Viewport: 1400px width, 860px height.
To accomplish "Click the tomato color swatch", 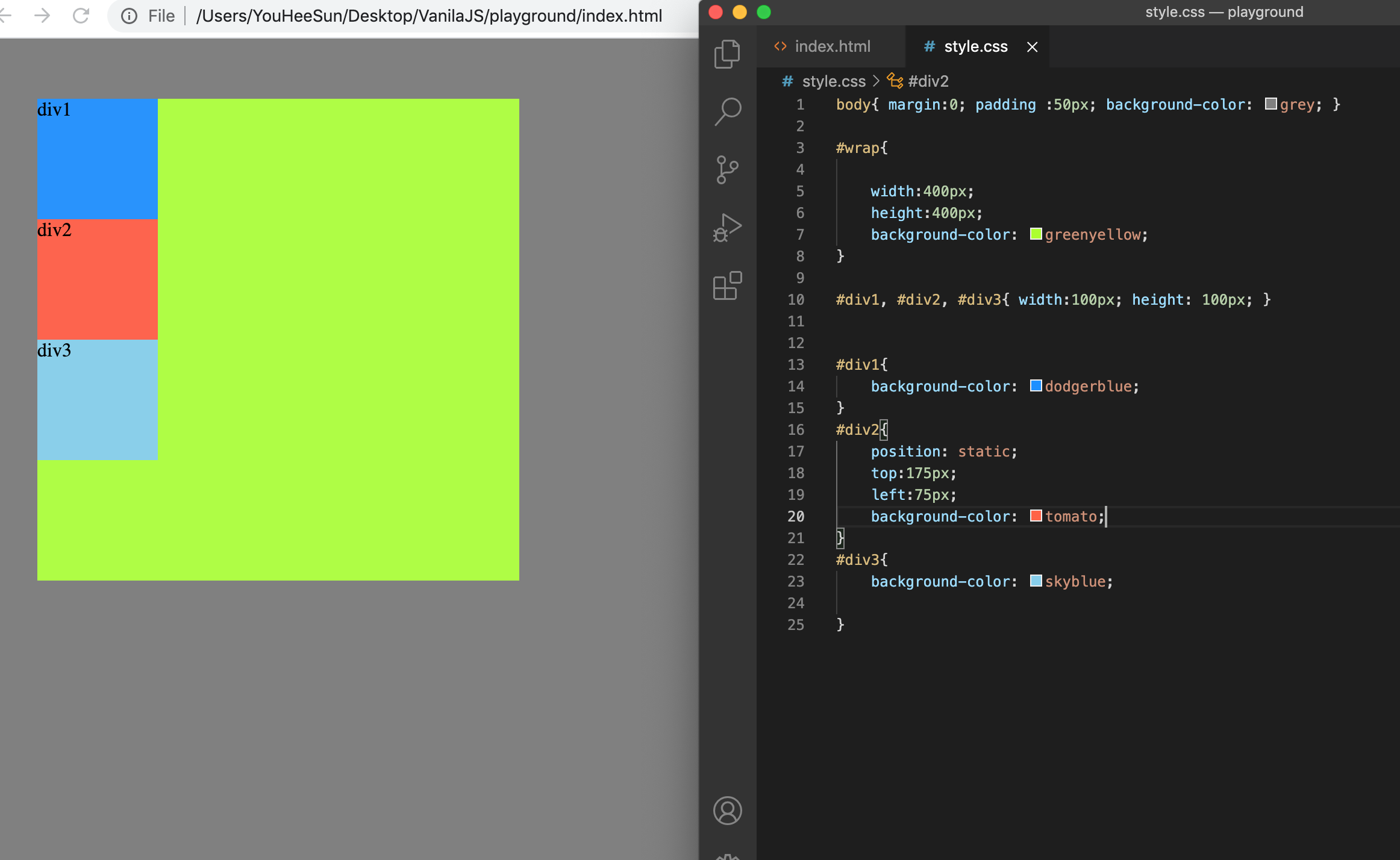I will pyautogui.click(x=1036, y=516).
